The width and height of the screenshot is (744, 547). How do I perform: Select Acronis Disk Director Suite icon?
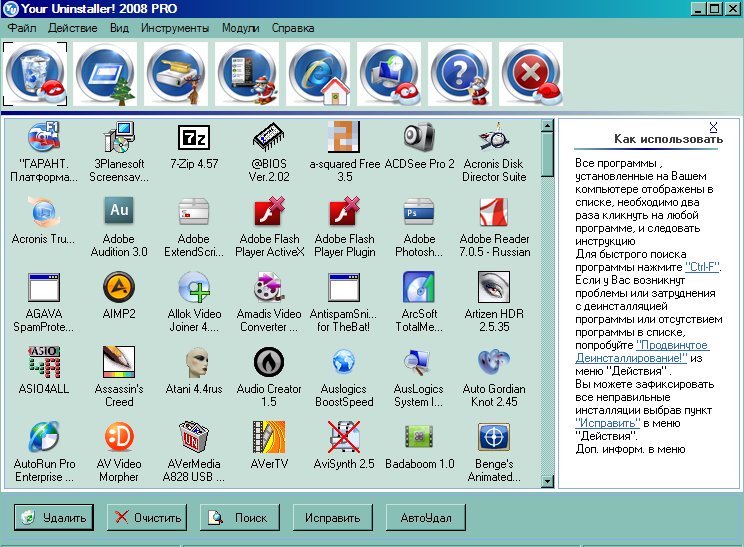click(x=494, y=138)
